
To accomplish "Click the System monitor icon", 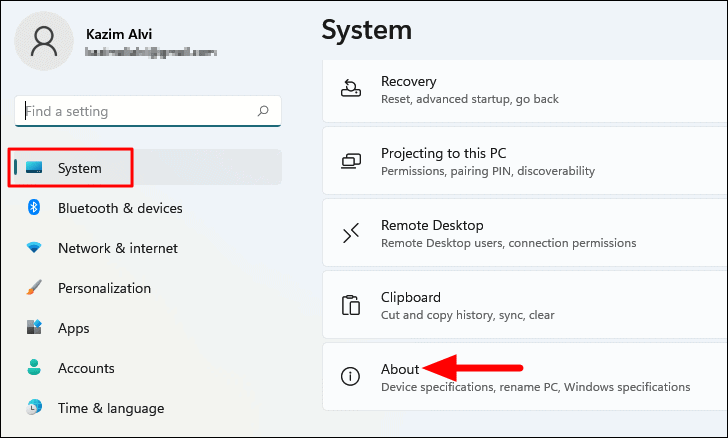I will coord(34,167).
